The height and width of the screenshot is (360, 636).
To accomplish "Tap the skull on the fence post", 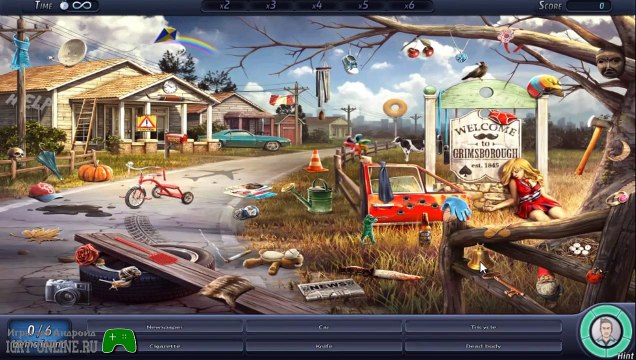I will (x=16, y=154).
